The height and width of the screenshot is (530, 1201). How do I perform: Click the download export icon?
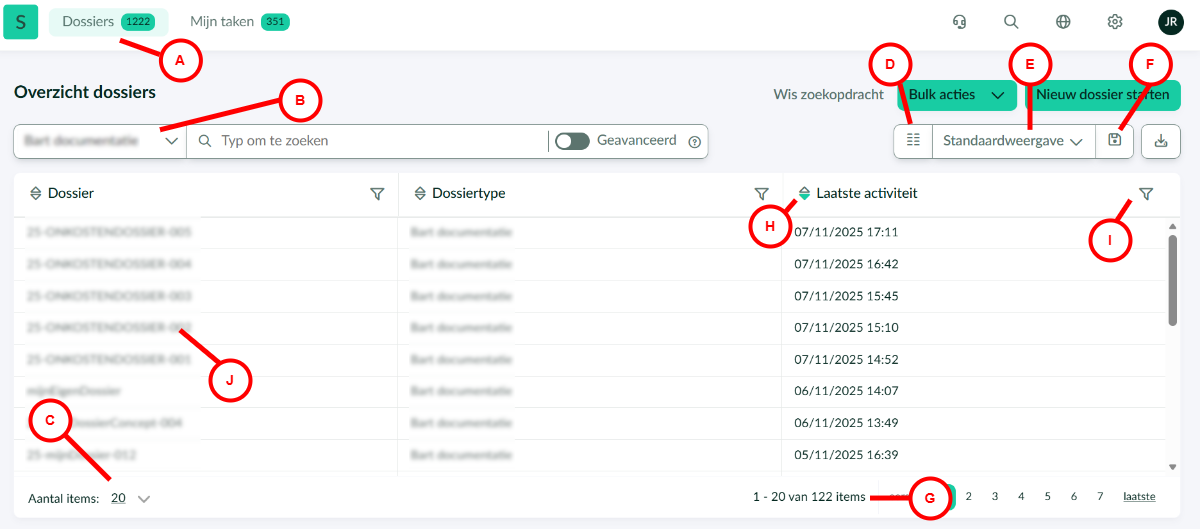coord(1161,141)
